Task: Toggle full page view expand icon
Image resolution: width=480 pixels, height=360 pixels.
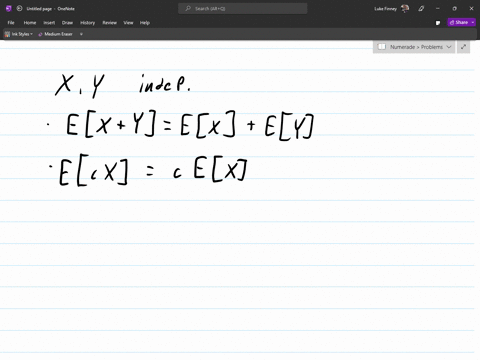Action: coord(463,47)
